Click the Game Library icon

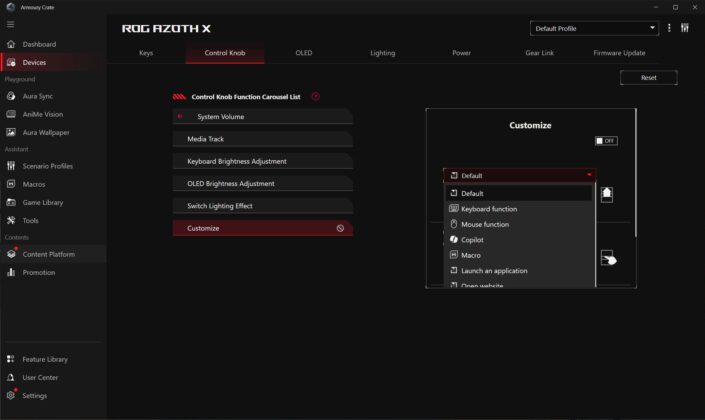11,202
